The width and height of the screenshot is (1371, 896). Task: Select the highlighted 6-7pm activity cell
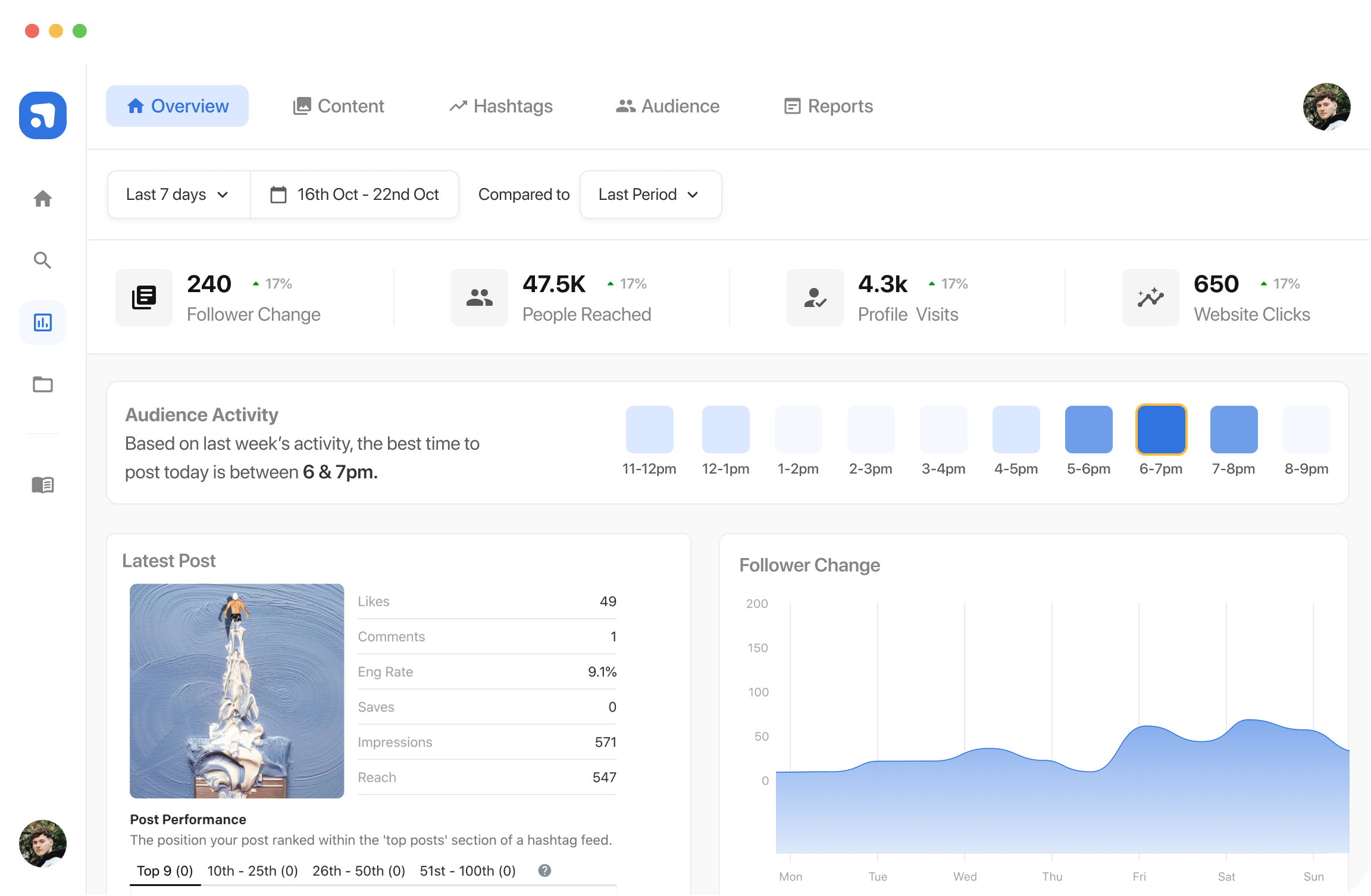1160,429
